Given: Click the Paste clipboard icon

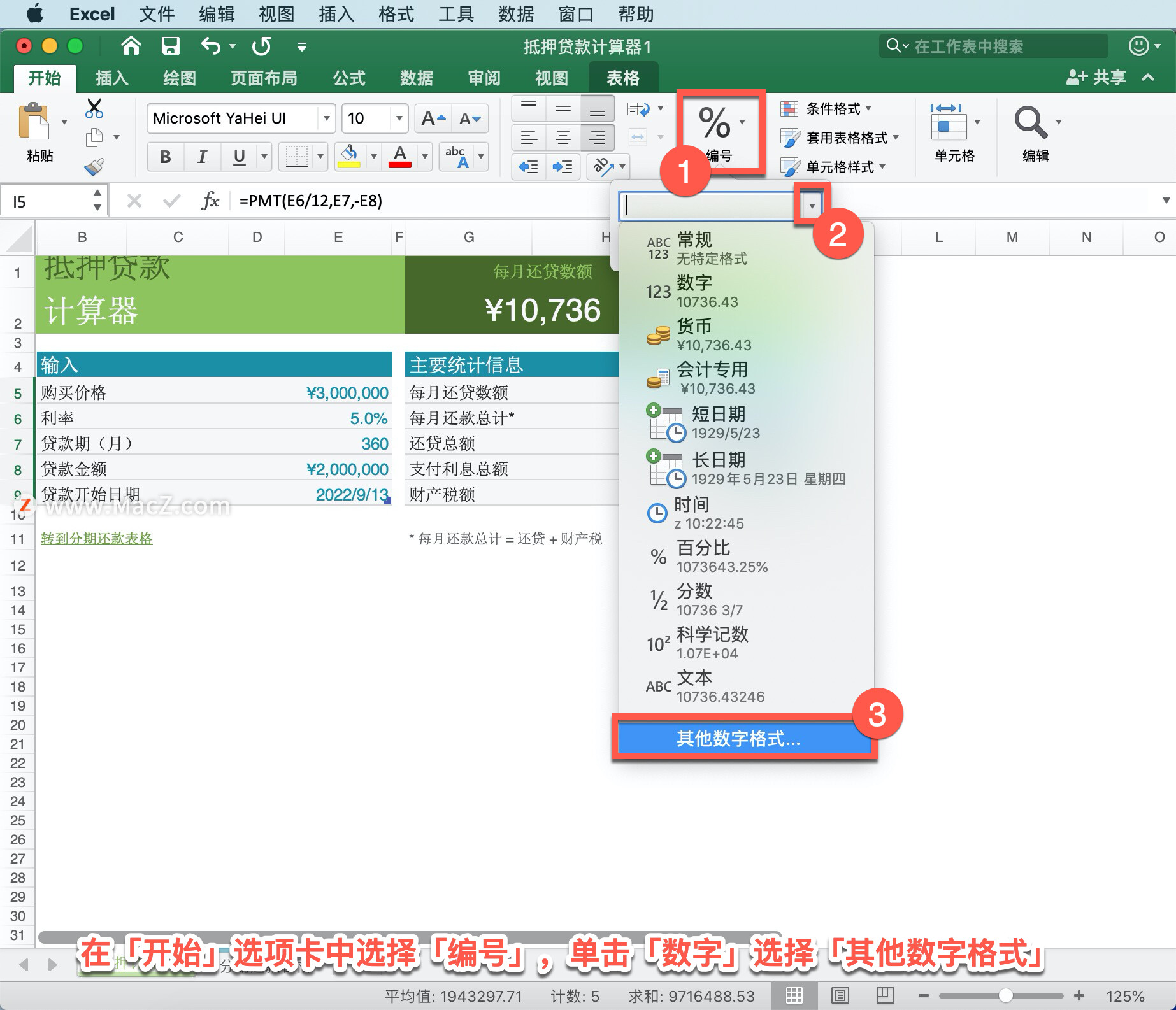Looking at the screenshot, I should click(34, 122).
